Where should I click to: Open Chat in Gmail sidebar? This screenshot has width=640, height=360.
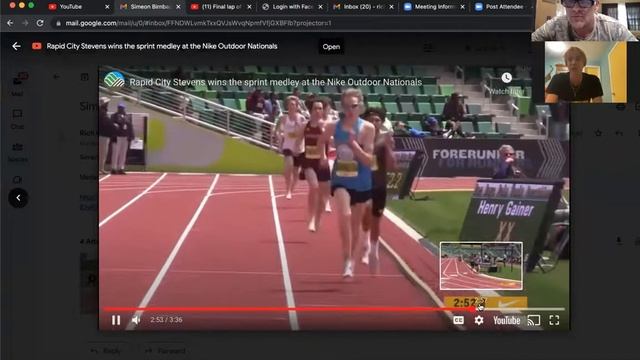click(x=18, y=119)
